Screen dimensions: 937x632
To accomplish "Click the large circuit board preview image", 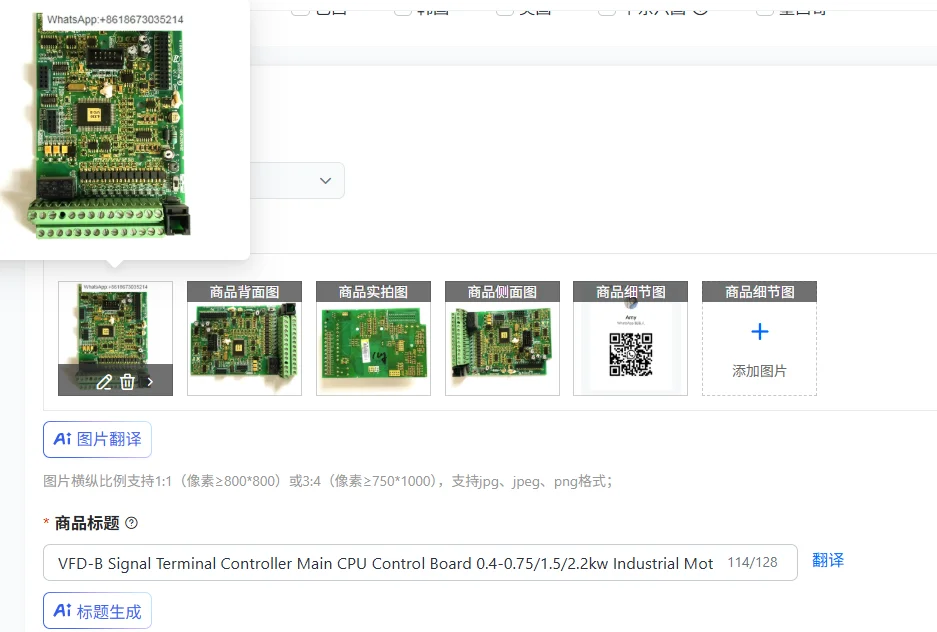I will pos(108,125).
